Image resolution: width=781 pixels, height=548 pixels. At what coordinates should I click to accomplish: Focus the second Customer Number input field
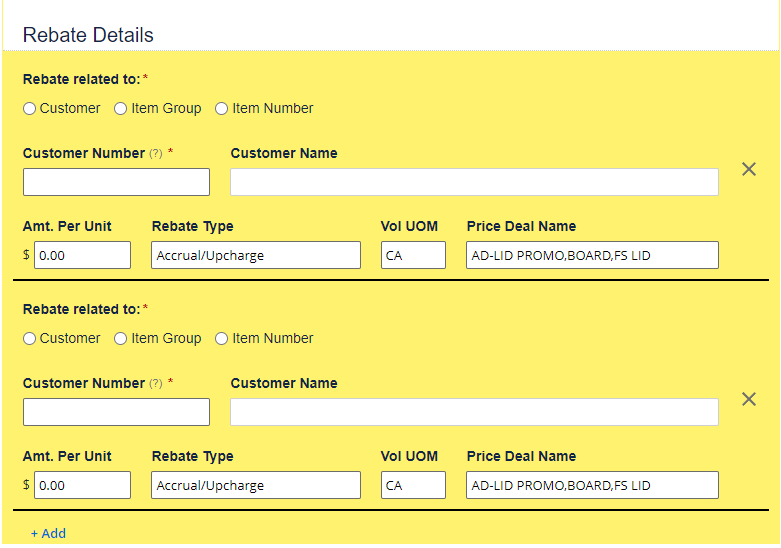point(117,412)
